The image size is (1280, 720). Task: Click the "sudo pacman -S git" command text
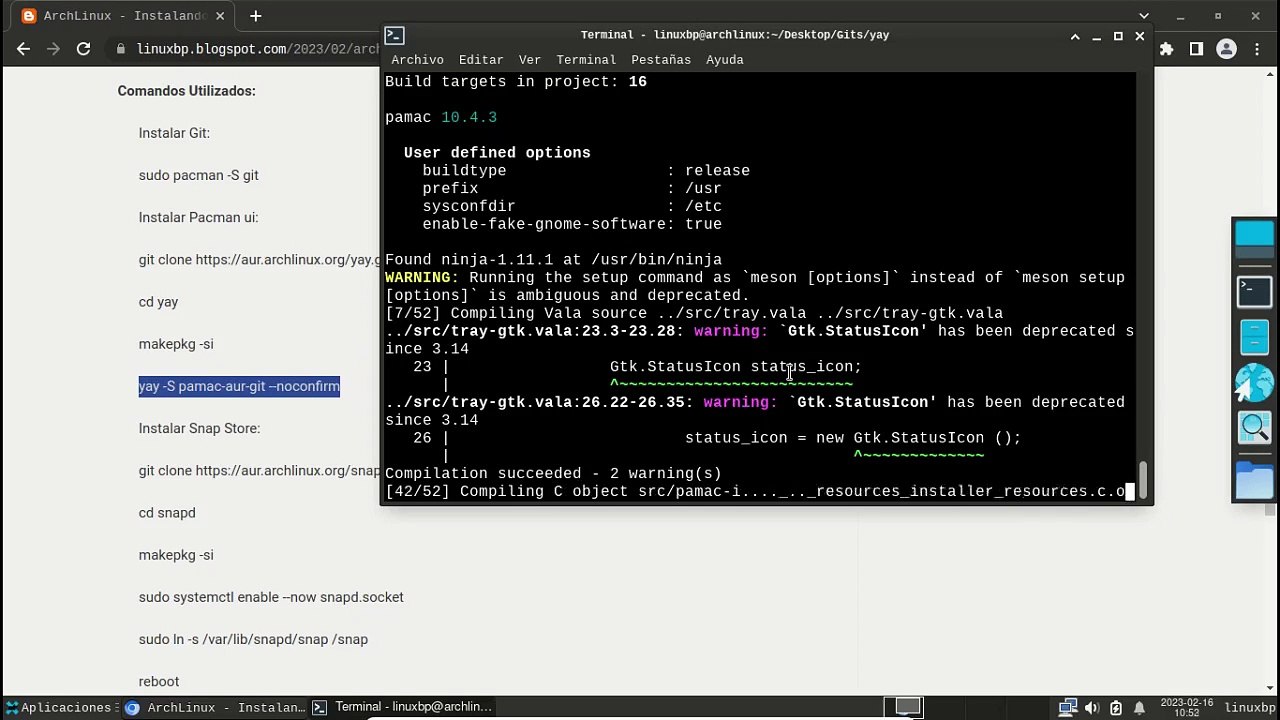(198, 175)
